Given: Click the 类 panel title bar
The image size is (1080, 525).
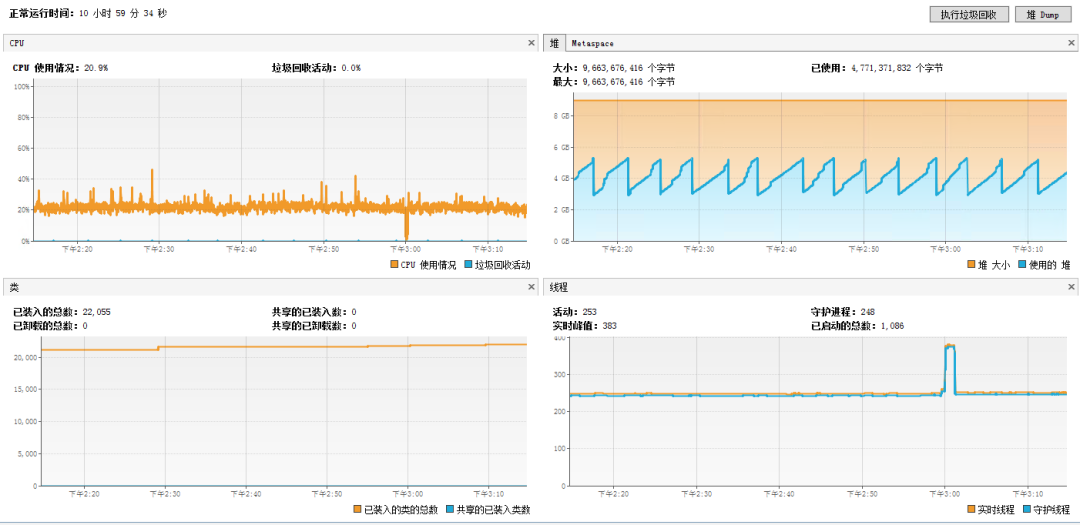Looking at the screenshot, I should [270, 286].
